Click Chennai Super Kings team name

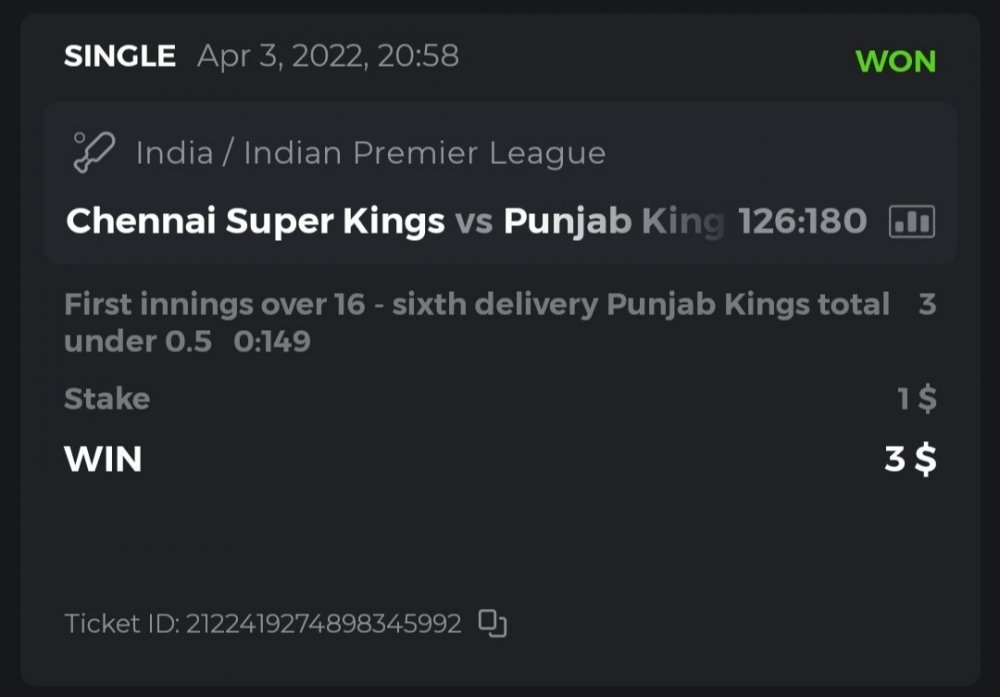(255, 221)
